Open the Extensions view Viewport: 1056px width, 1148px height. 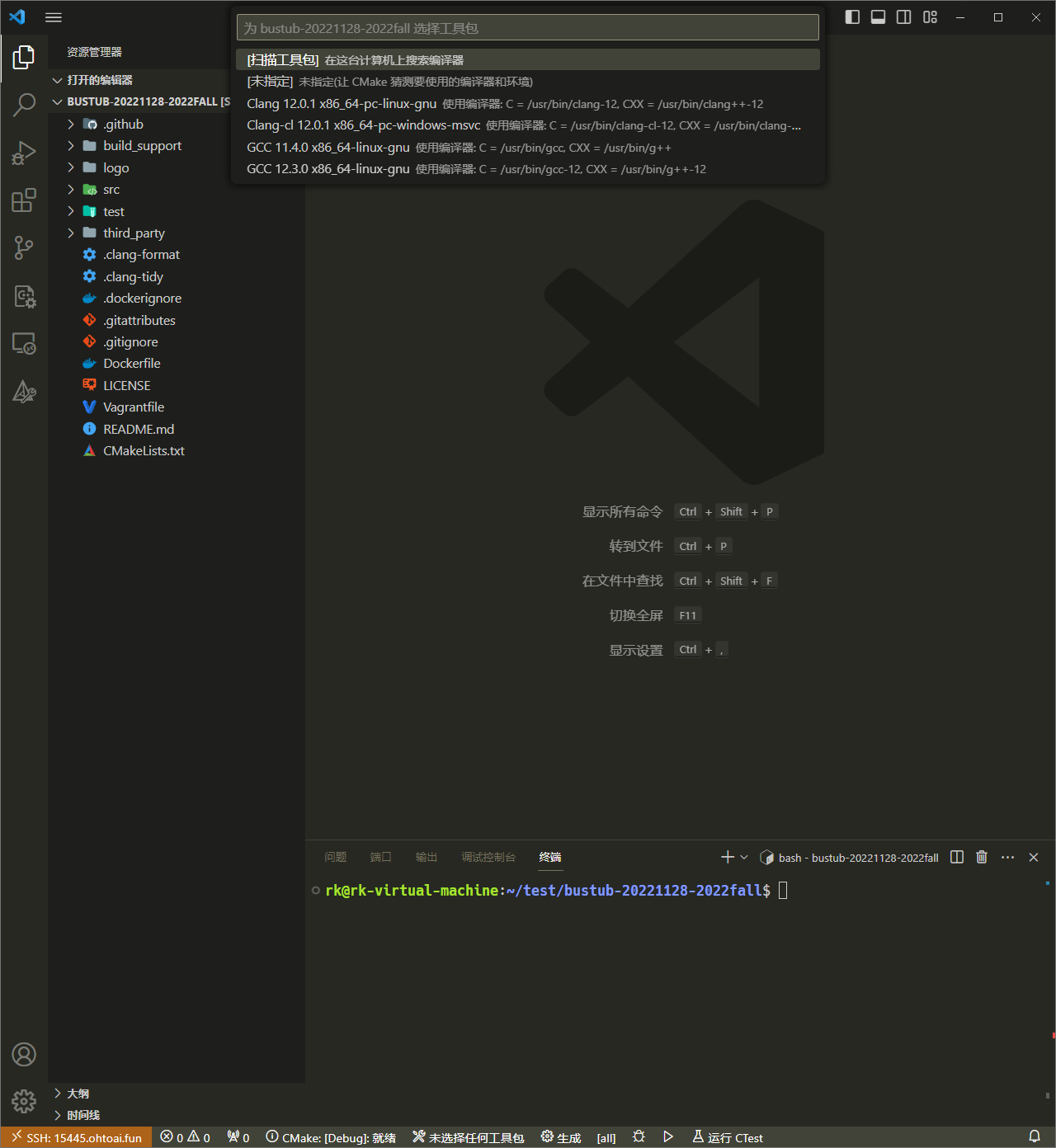pos(24,200)
